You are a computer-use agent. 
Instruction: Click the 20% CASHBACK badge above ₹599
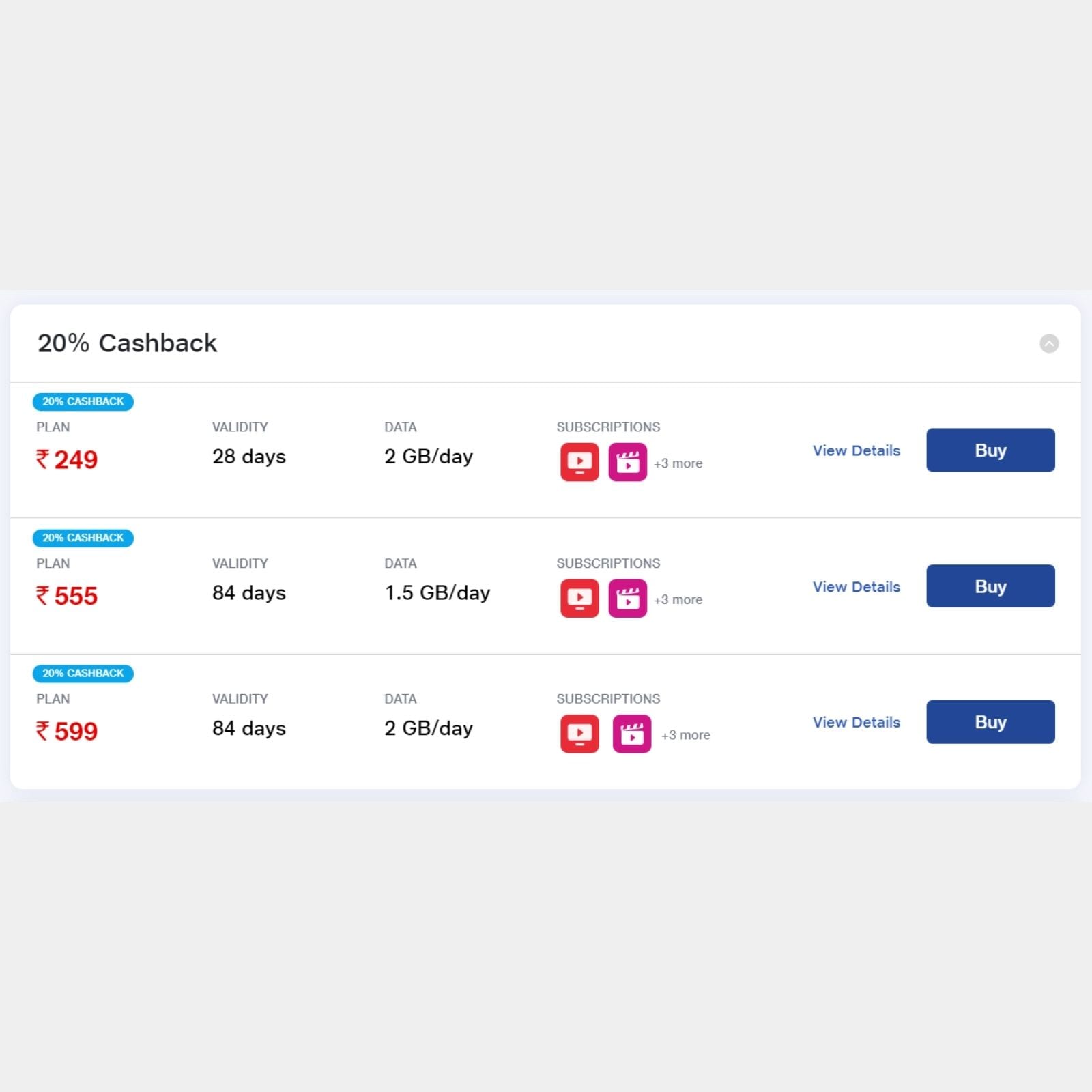pyautogui.click(x=83, y=674)
